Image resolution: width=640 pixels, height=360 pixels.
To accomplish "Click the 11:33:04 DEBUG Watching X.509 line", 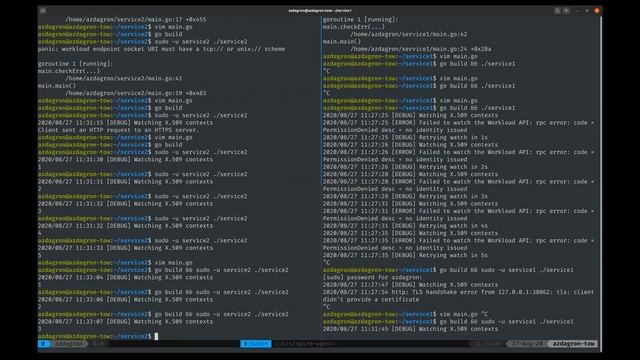I will (125, 277).
